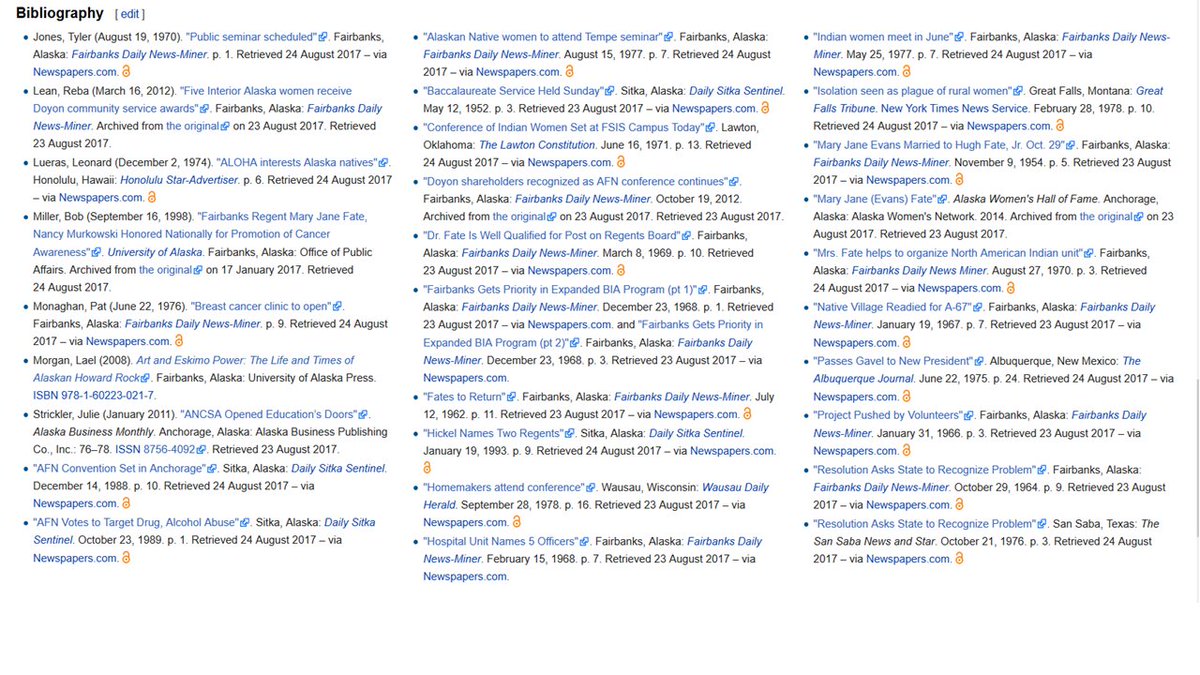
Task: Open 'Fairbanks Gets Priority in Expanded BIA Program (pt 2)'
Action: [593, 333]
